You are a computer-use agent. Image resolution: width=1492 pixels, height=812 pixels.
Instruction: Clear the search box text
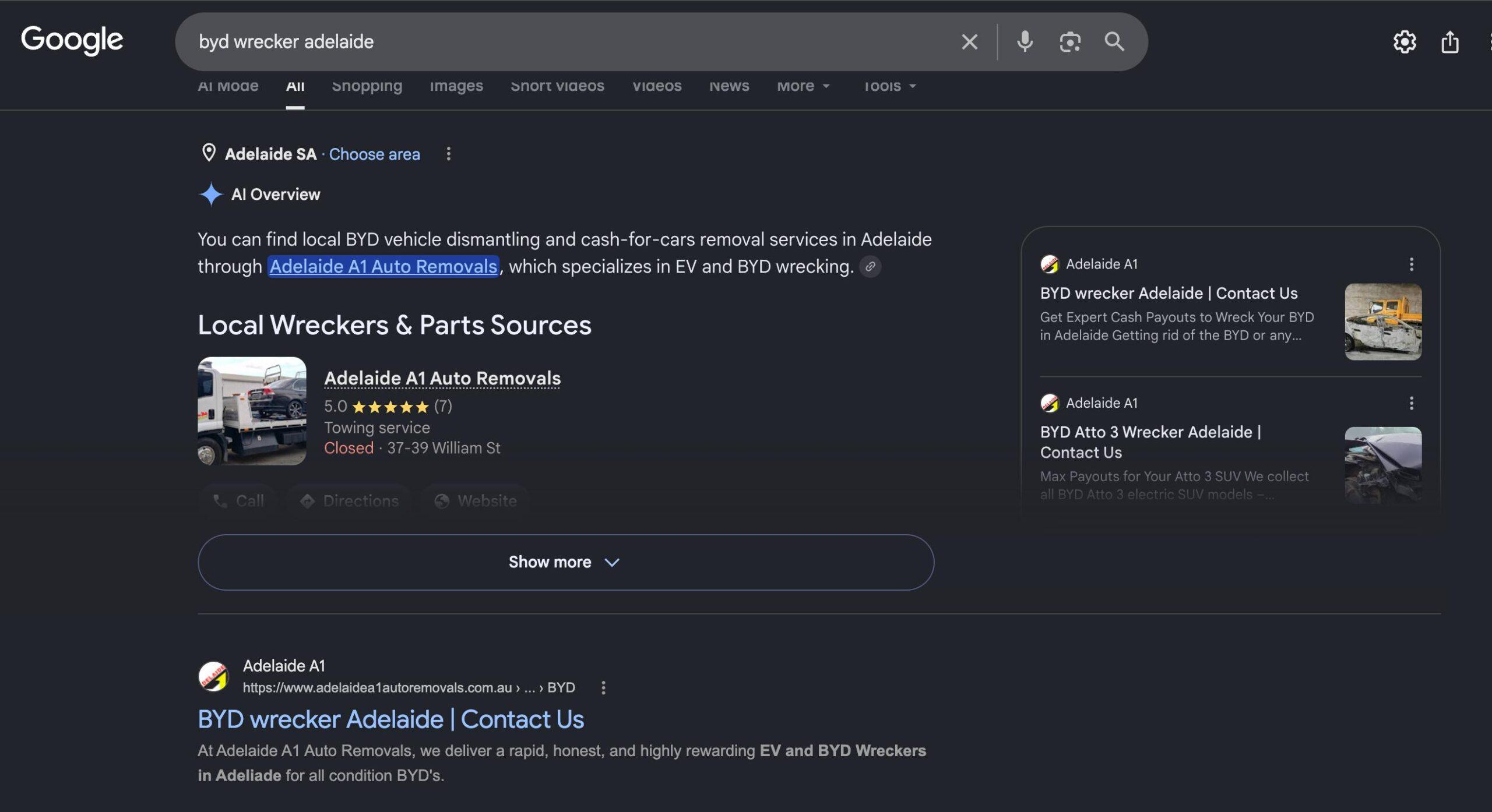(969, 42)
